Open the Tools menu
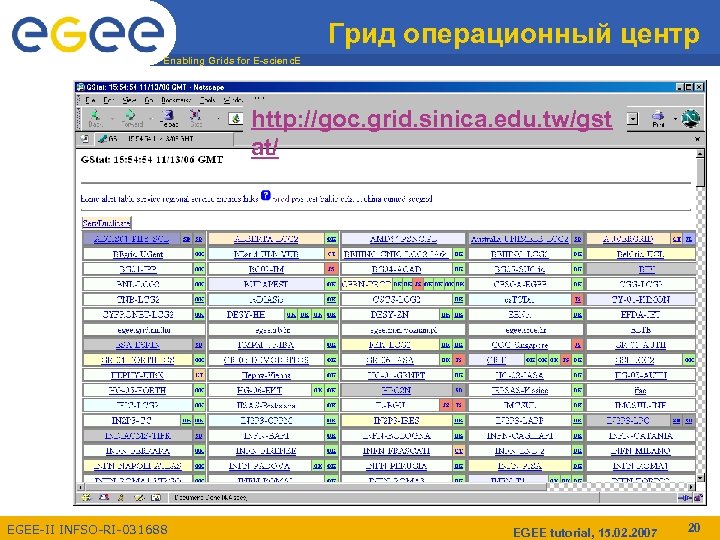 [207, 100]
